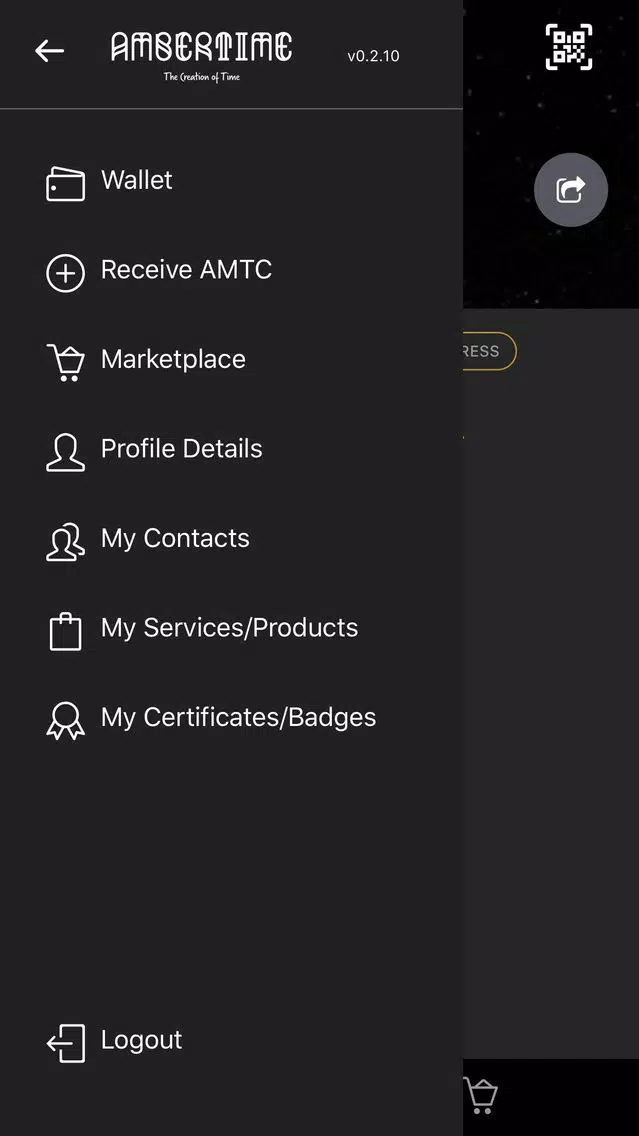Tap the back arrow icon

click(x=49, y=51)
